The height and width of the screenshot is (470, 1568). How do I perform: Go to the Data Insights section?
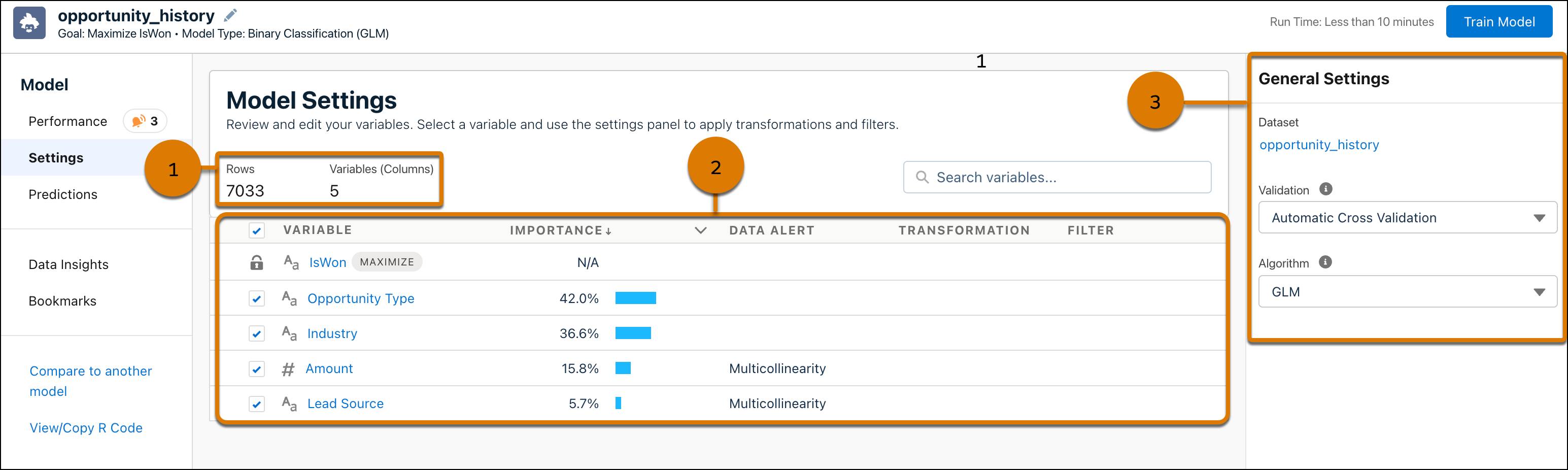(x=68, y=264)
